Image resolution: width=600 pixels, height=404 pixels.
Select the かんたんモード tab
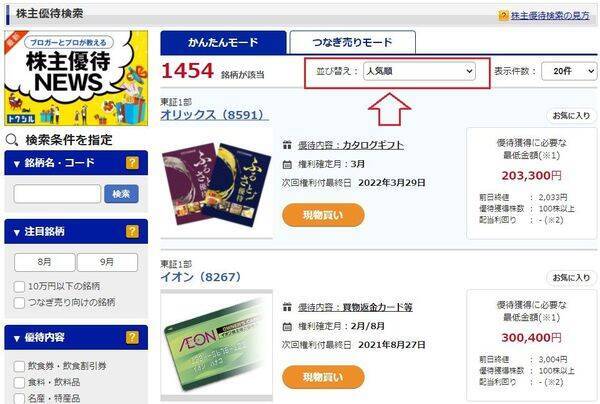(223, 42)
